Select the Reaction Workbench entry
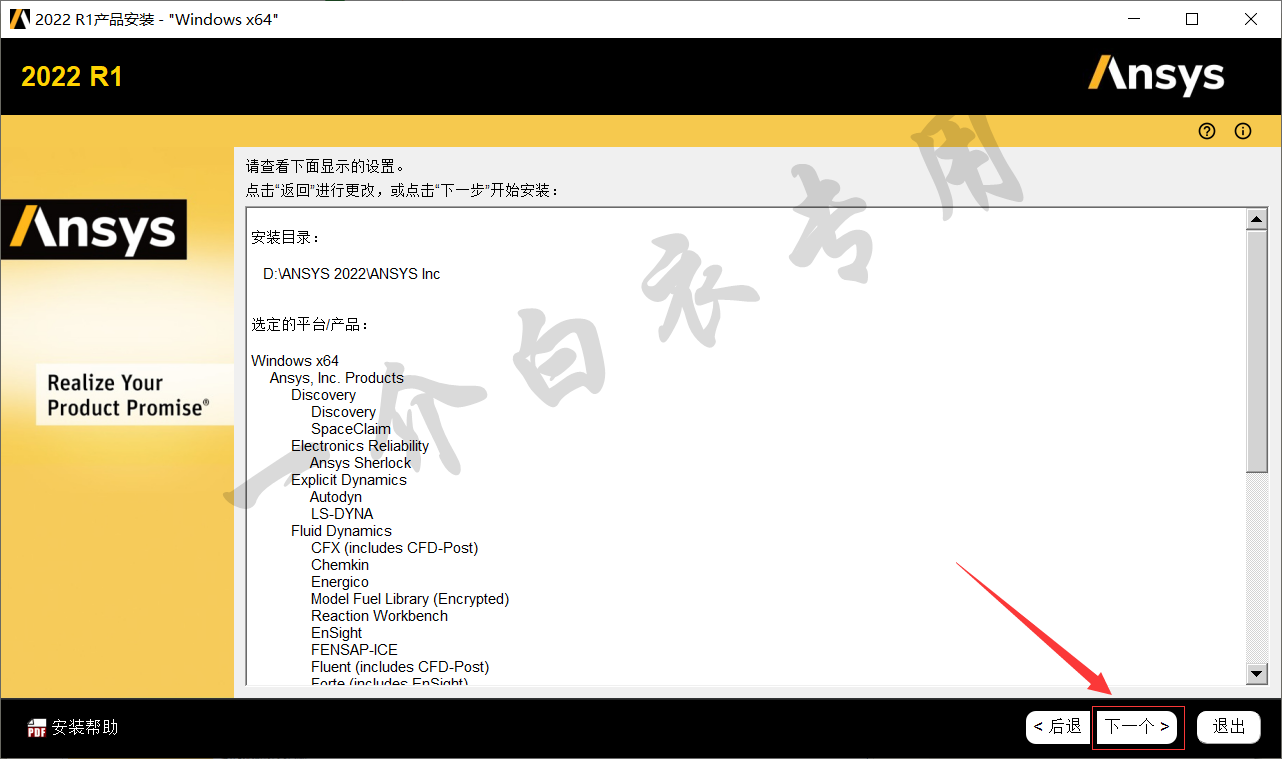Screen dimensions: 1282x759 (x=380, y=616)
